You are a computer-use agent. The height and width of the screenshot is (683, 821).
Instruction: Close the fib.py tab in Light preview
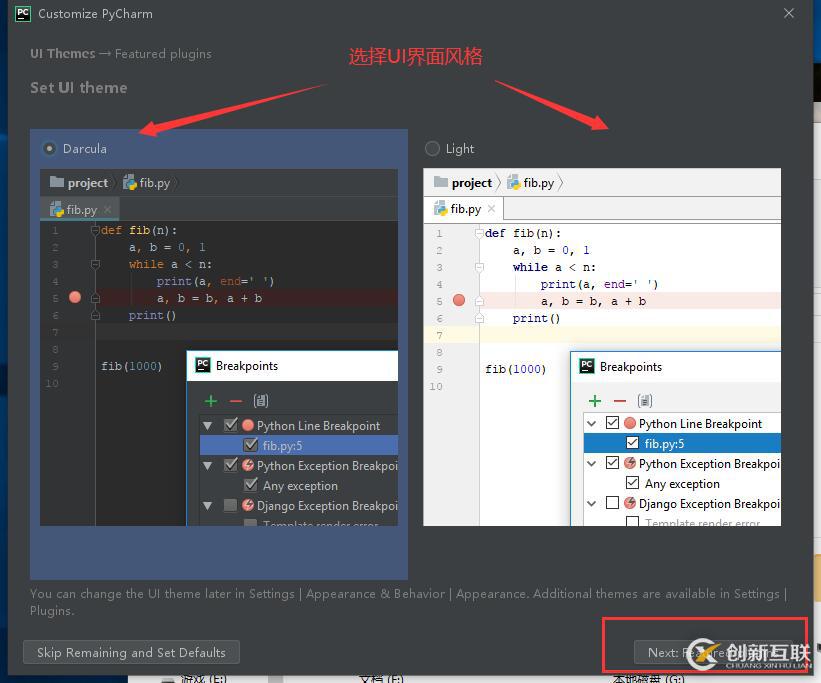tap(491, 209)
